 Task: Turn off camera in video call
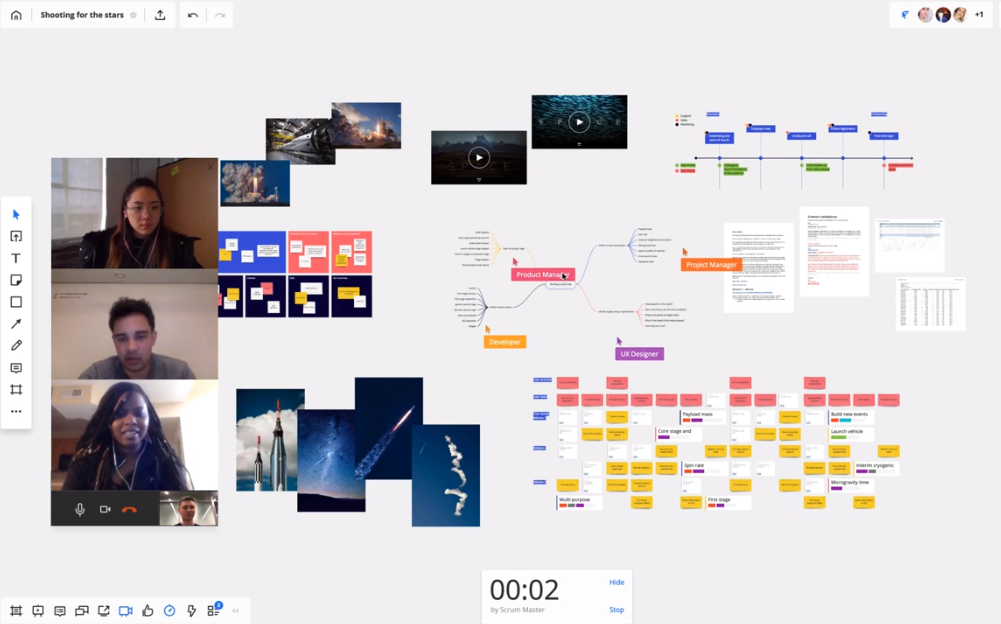pos(105,509)
